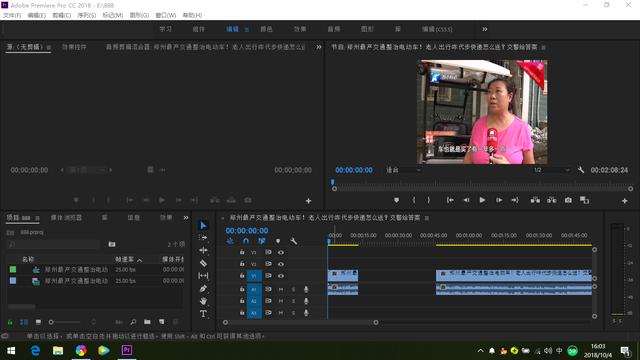Open the zoom level 适合 dropdown
Screen dimensions: 640x360
[403, 170]
